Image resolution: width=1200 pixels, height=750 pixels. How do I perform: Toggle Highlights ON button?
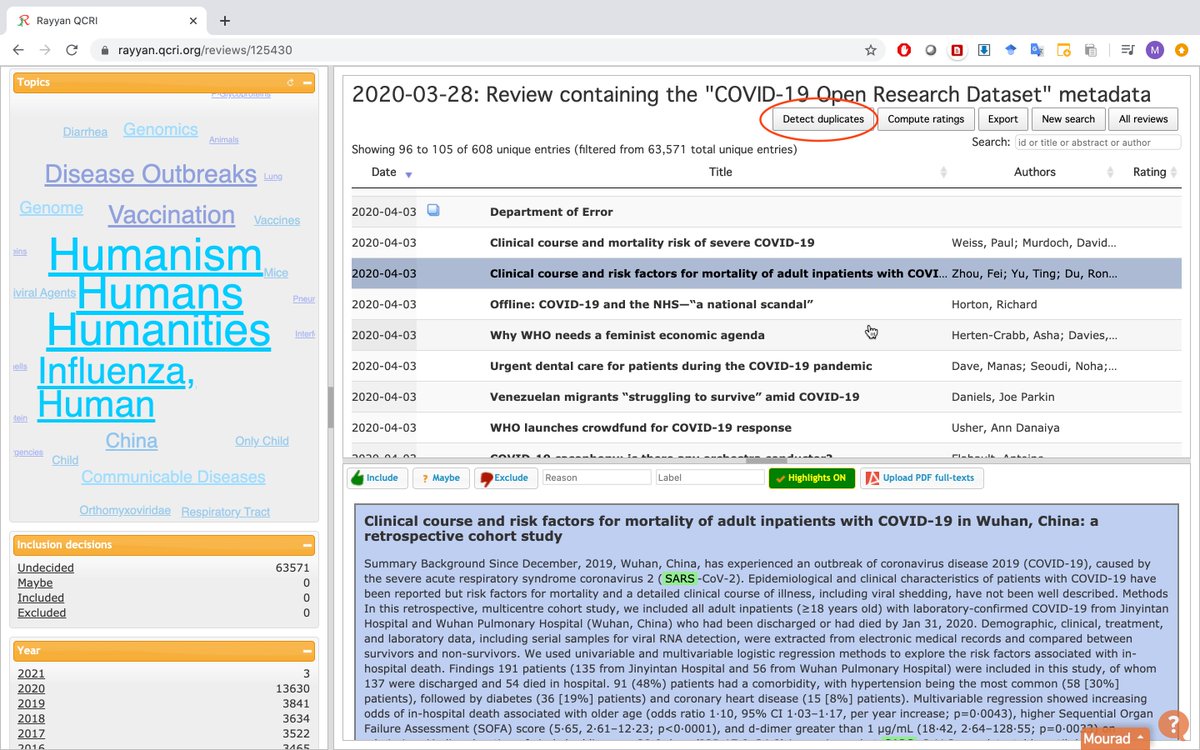point(811,478)
